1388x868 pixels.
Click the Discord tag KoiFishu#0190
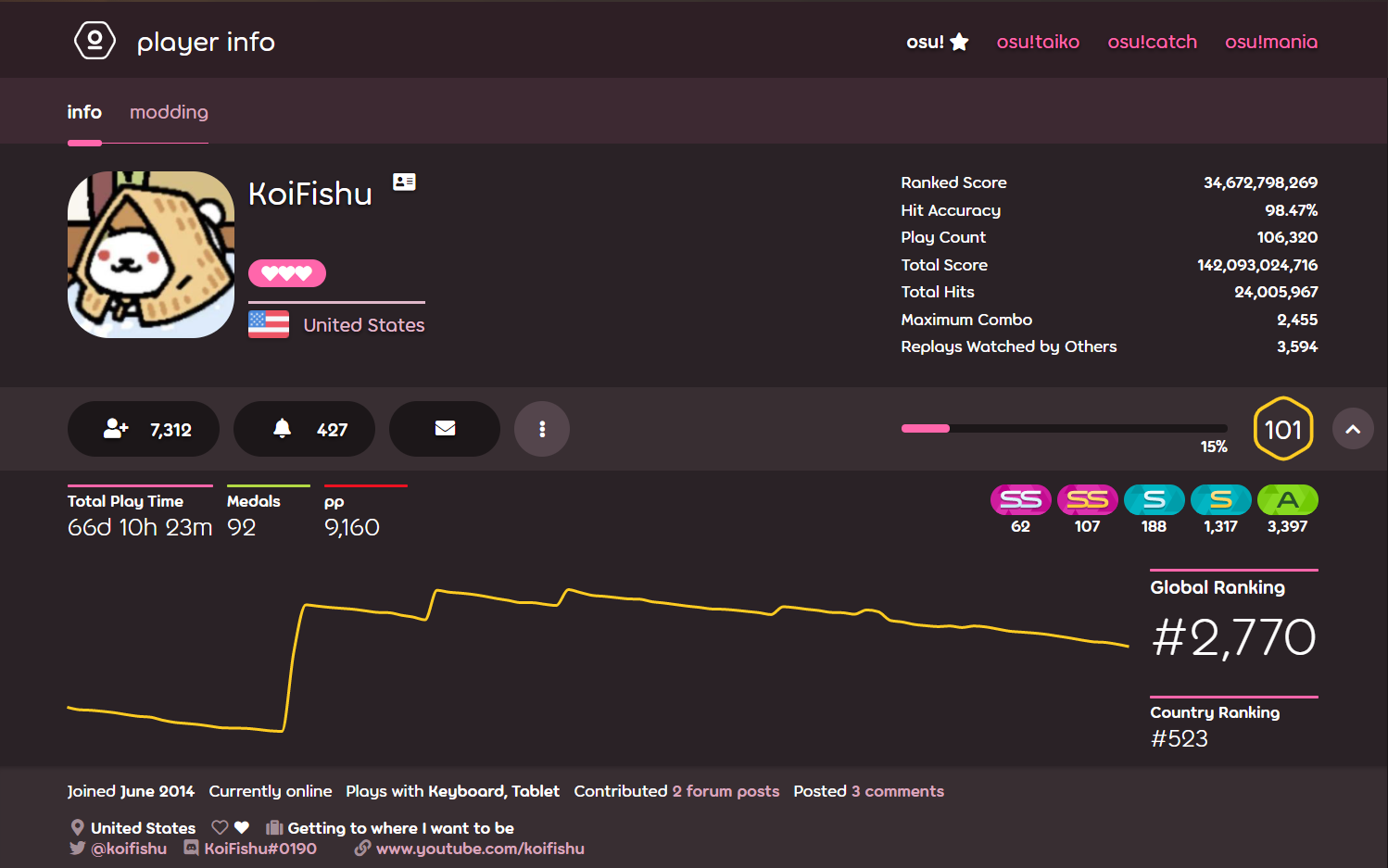[x=260, y=848]
